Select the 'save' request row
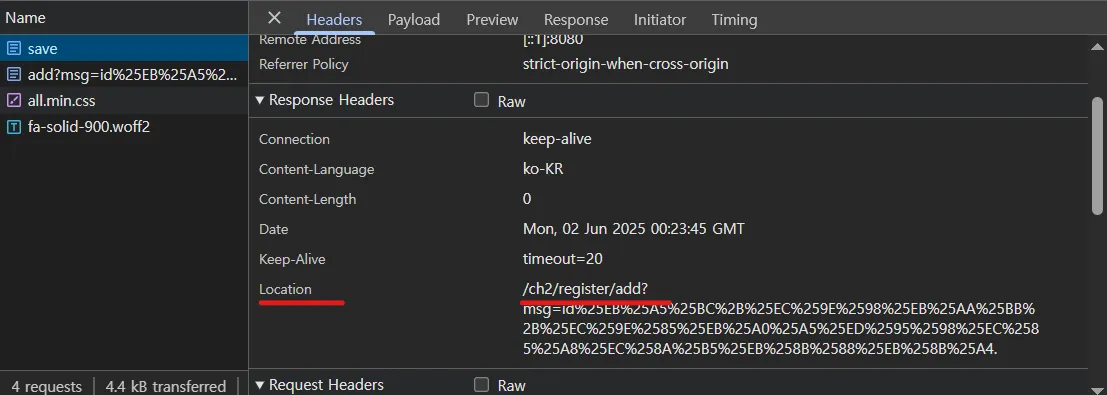The height and width of the screenshot is (395, 1107). tap(124, 49)
